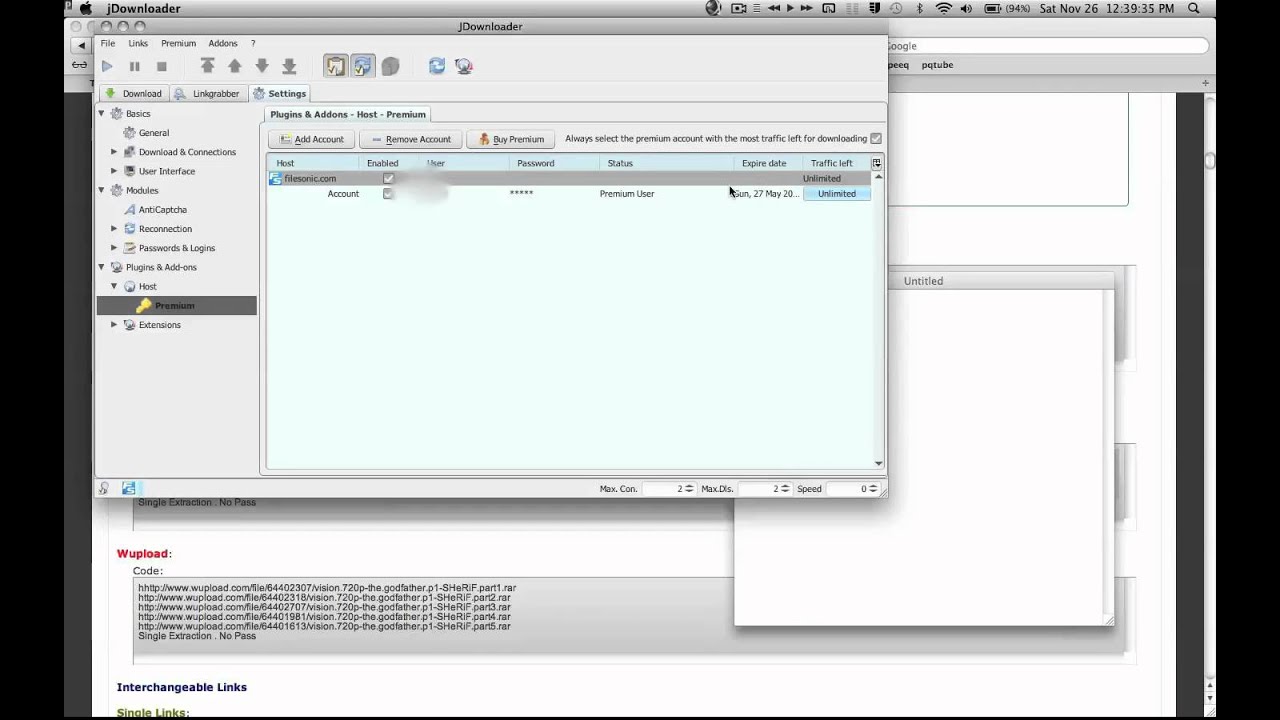
Task: Click the Unlimited cell in Account row
Action: click(836, 194)
